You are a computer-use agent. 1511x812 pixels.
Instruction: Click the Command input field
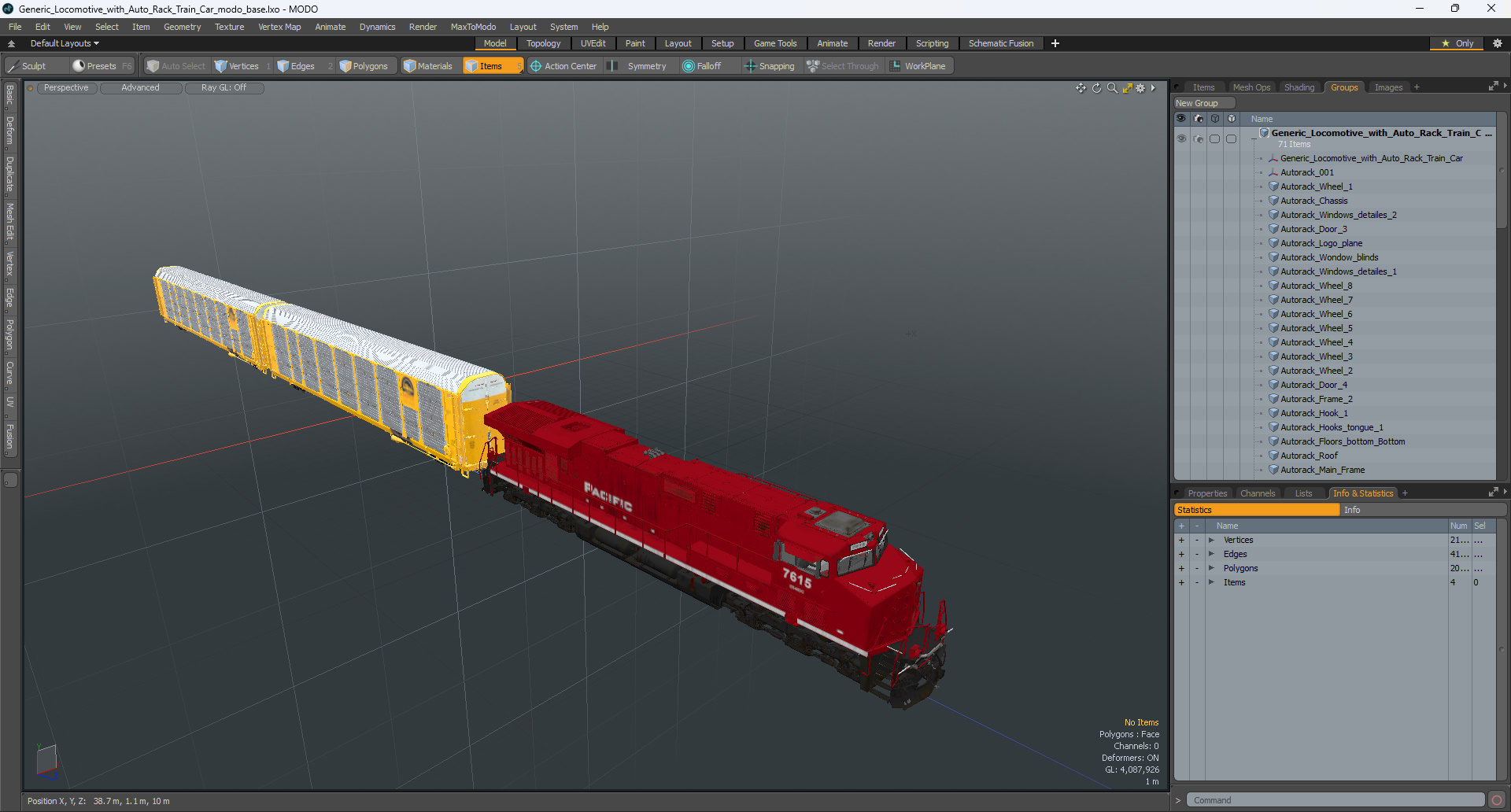coord(1335,800)
